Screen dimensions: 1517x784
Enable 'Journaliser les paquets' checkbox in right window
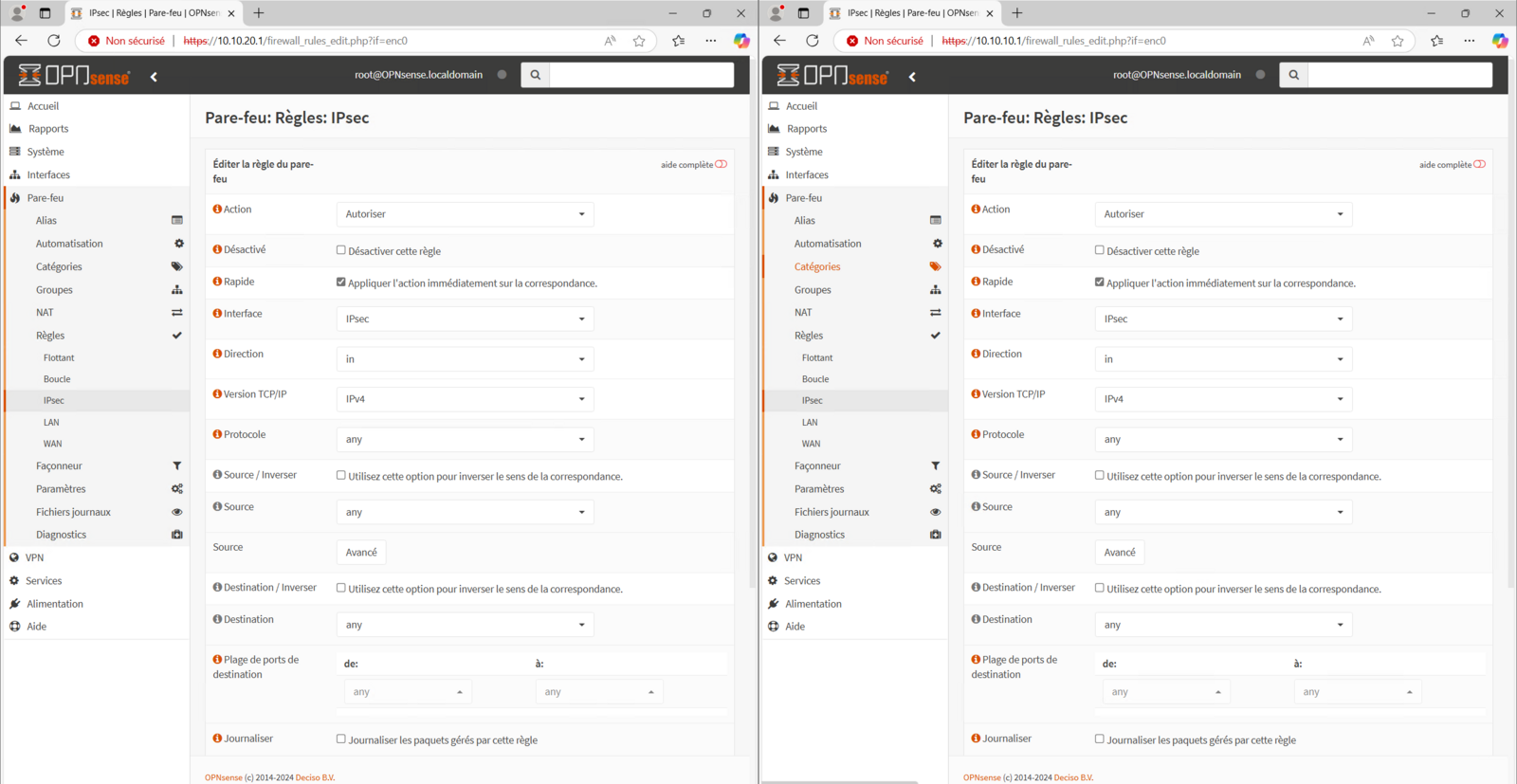tap(1100, 738)
